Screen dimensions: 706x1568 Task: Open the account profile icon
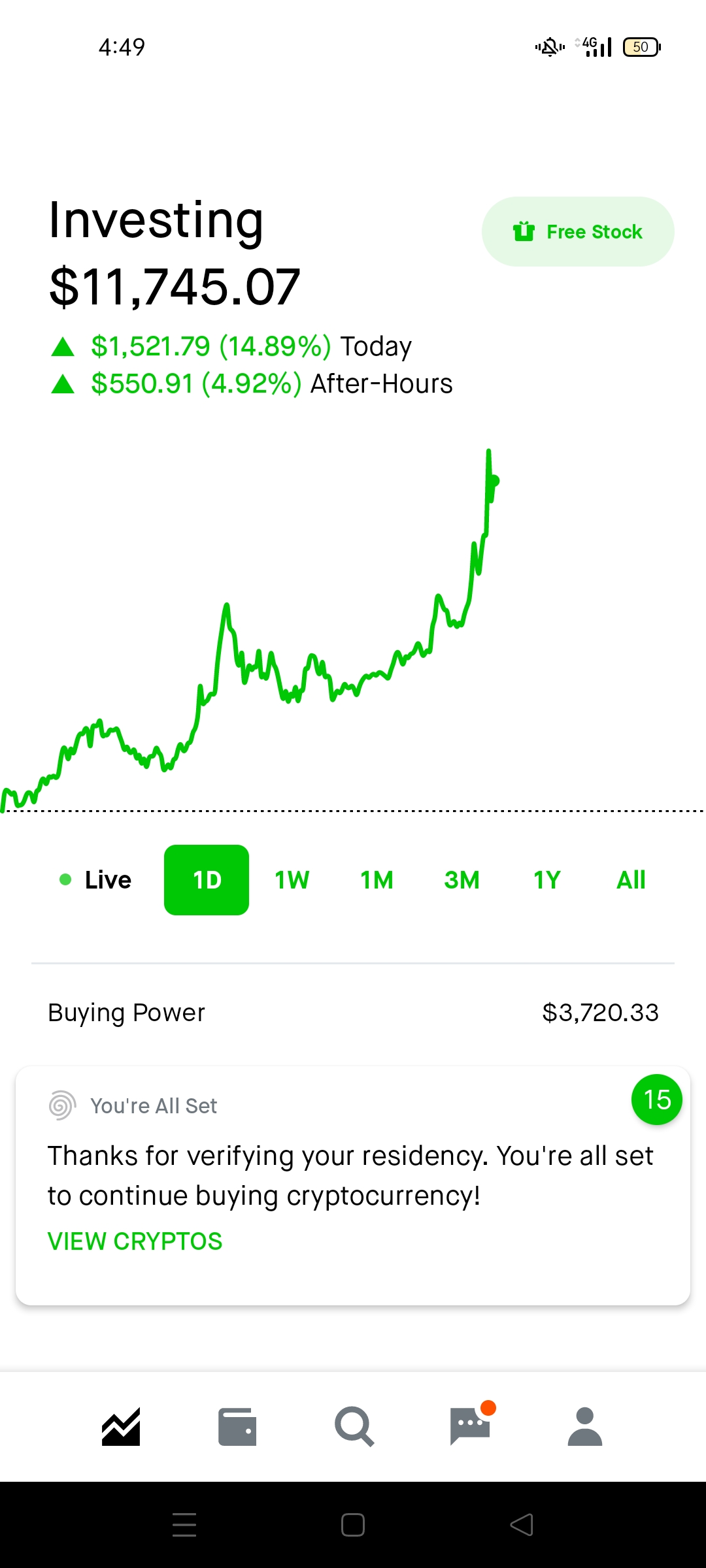585,1426
